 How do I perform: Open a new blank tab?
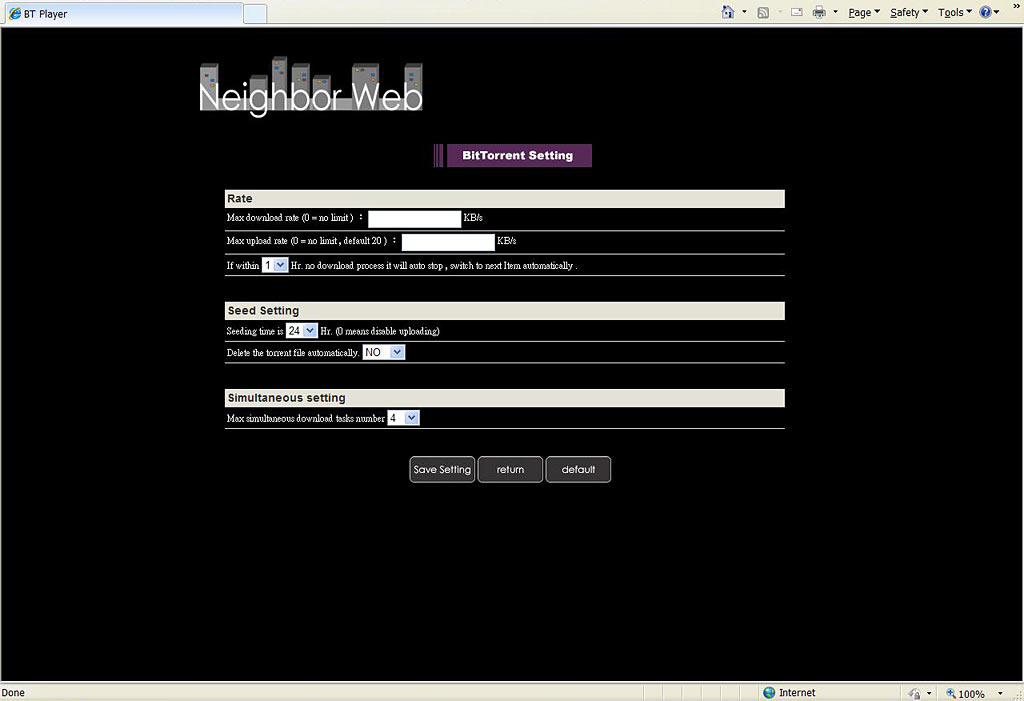pyautogui.click(x=255, y=14)
